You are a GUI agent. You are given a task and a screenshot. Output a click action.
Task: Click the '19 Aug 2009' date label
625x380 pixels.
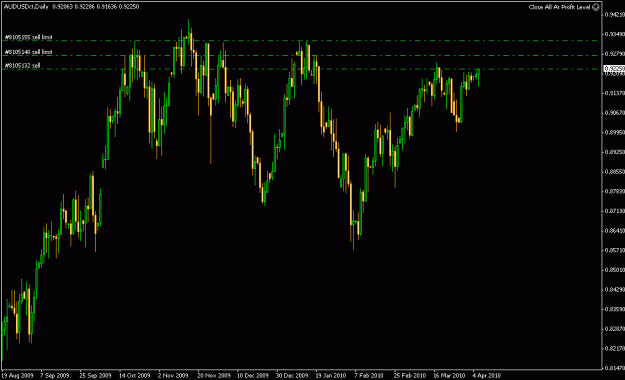click(x=17, y=376)
